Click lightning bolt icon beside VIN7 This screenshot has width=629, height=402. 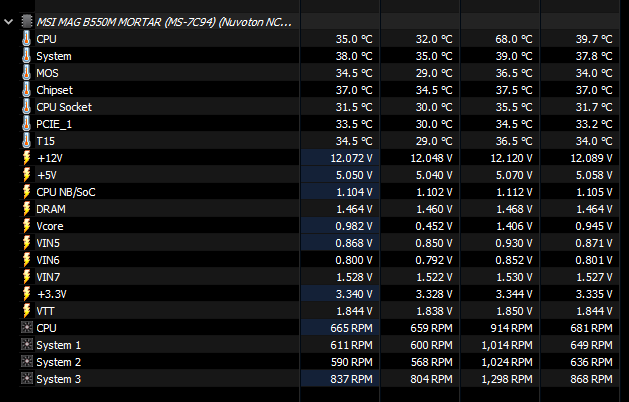click(x=26, y=277)
